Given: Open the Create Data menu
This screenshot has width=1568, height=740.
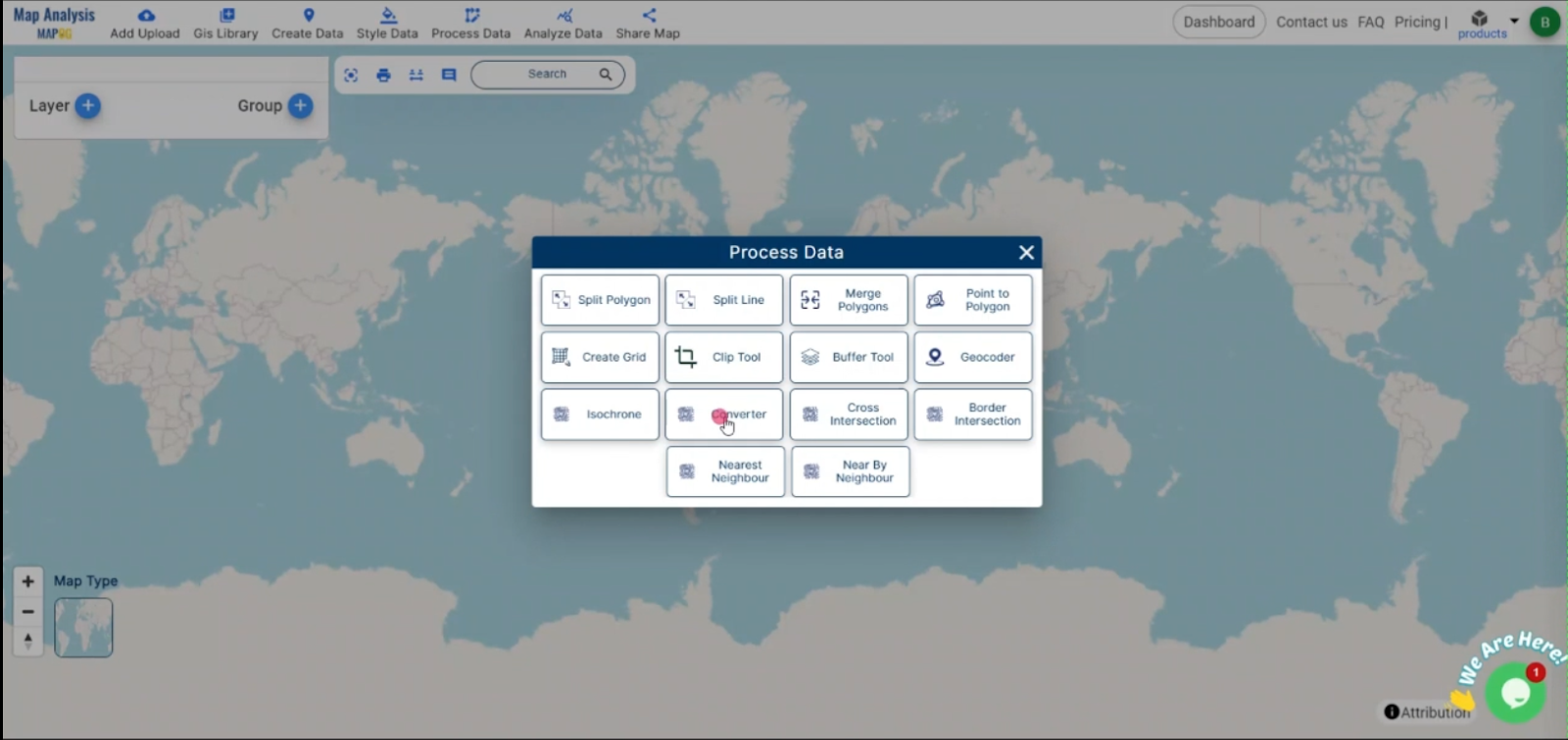Looking at the screenshot, I should point(308,24).
